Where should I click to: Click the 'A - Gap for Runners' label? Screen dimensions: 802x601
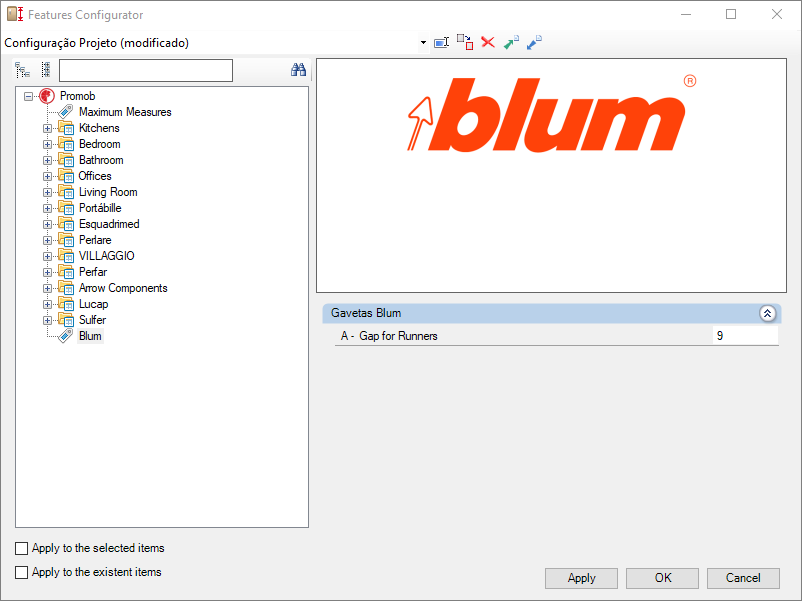(x=389, y=336)
